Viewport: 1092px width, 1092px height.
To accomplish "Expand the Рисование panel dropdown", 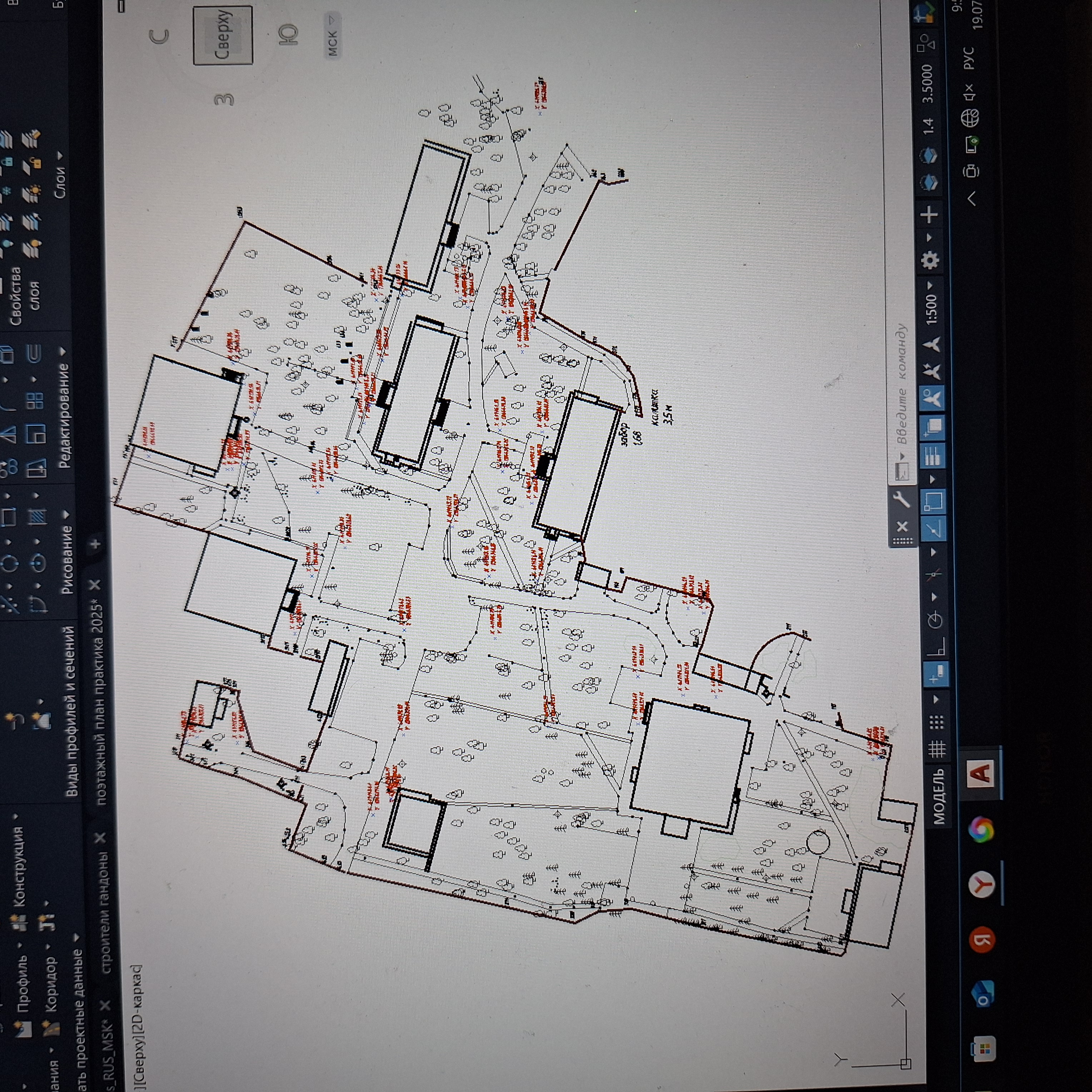I will (67, 514).
